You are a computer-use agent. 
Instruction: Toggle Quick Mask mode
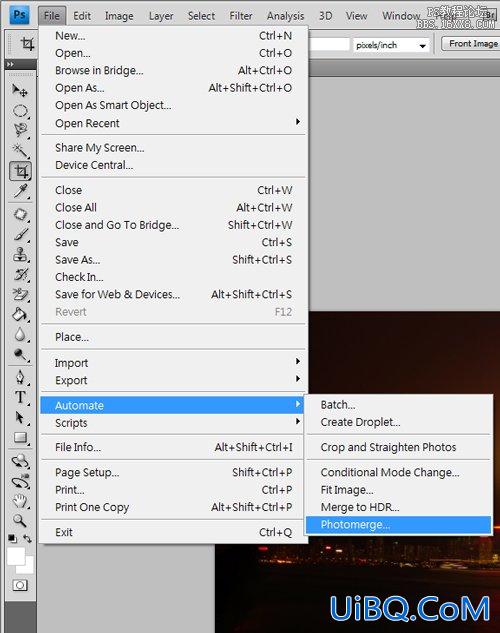coord(20,585)
